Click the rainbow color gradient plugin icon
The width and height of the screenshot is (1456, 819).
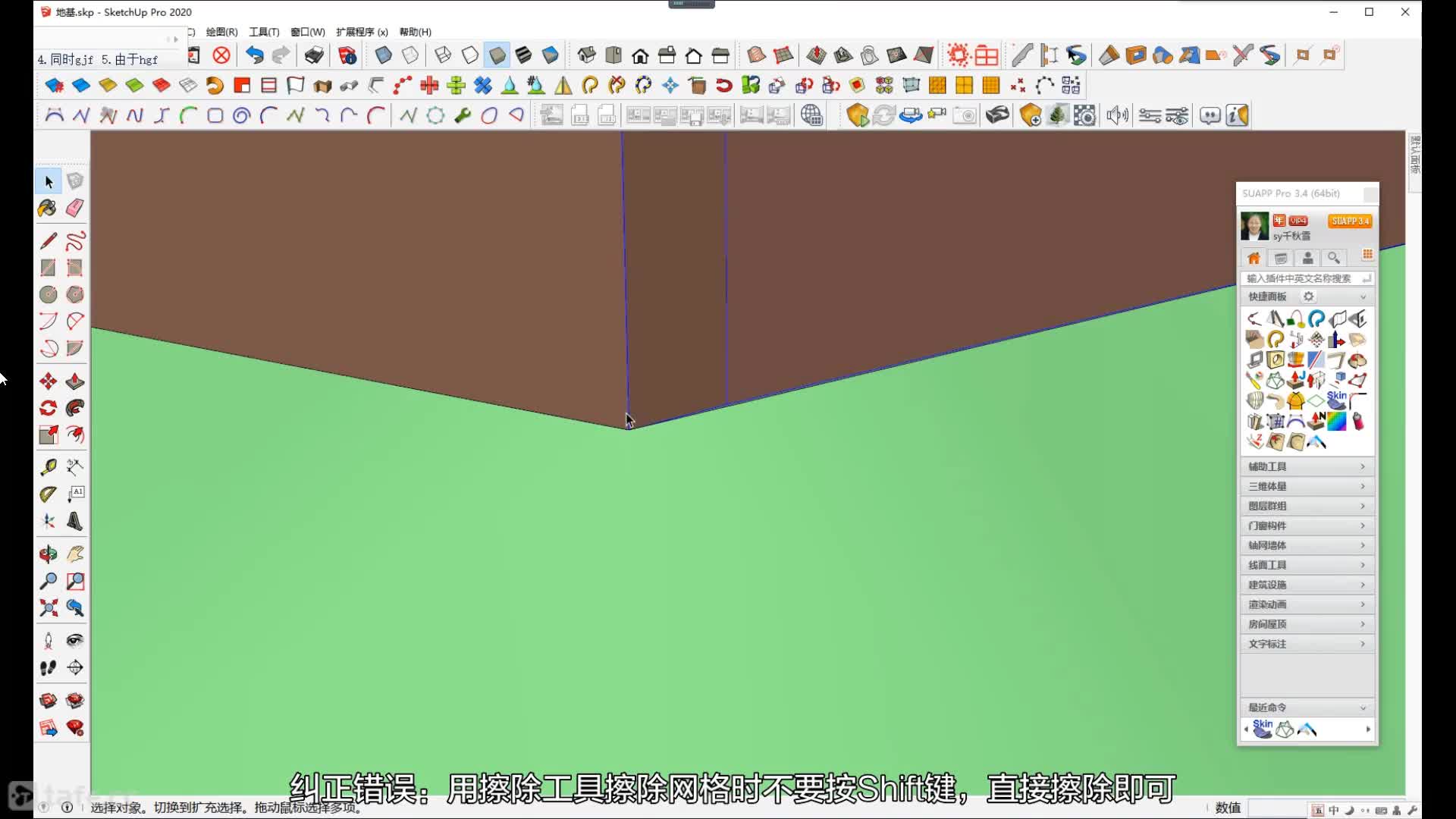1337,421
